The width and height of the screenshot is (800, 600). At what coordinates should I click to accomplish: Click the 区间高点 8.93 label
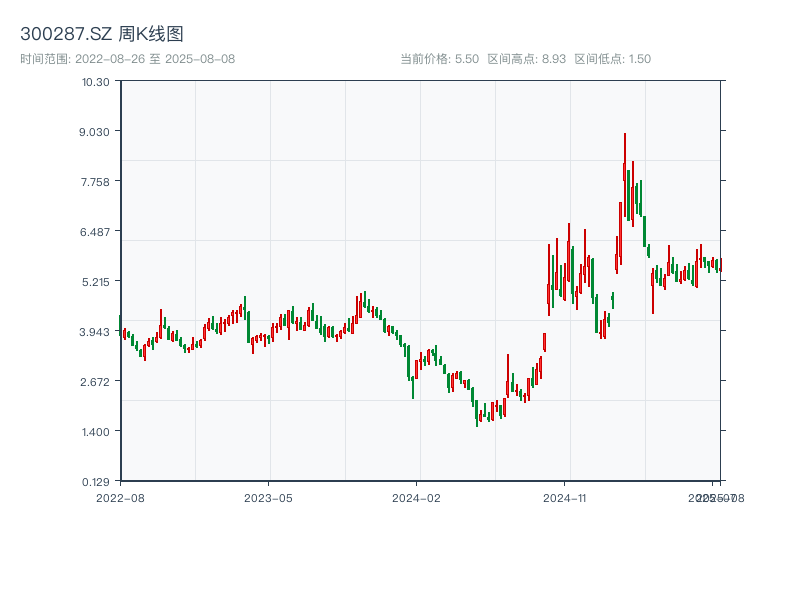(527, 59)
